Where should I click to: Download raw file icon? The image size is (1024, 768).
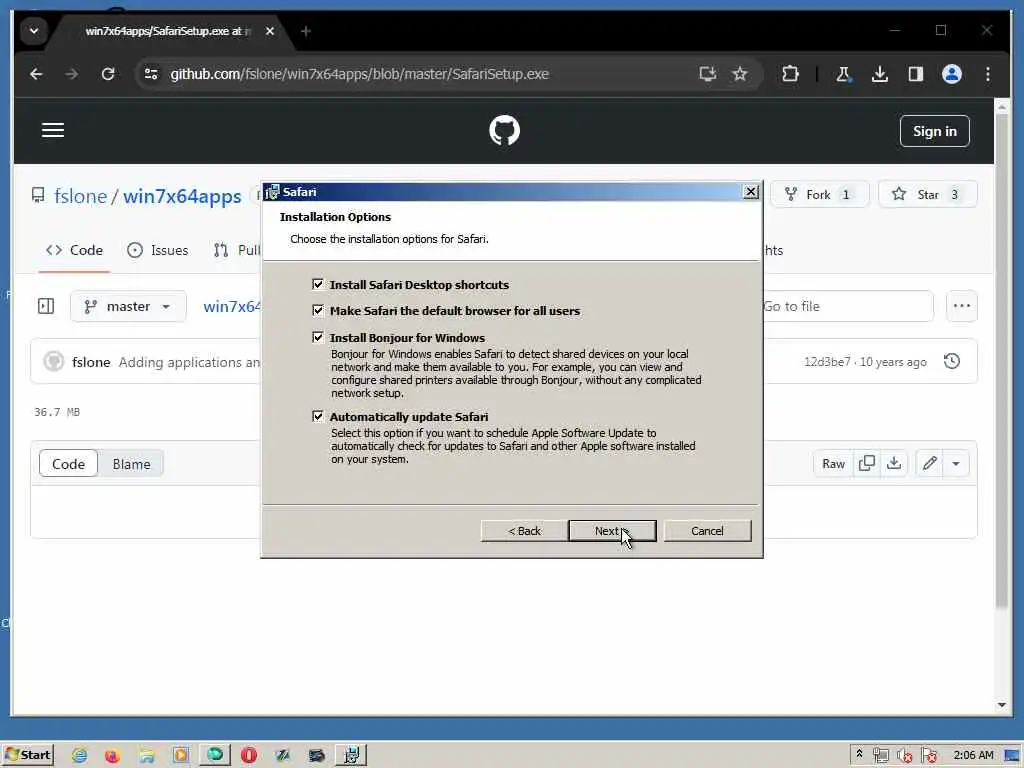tap(894, 464)
